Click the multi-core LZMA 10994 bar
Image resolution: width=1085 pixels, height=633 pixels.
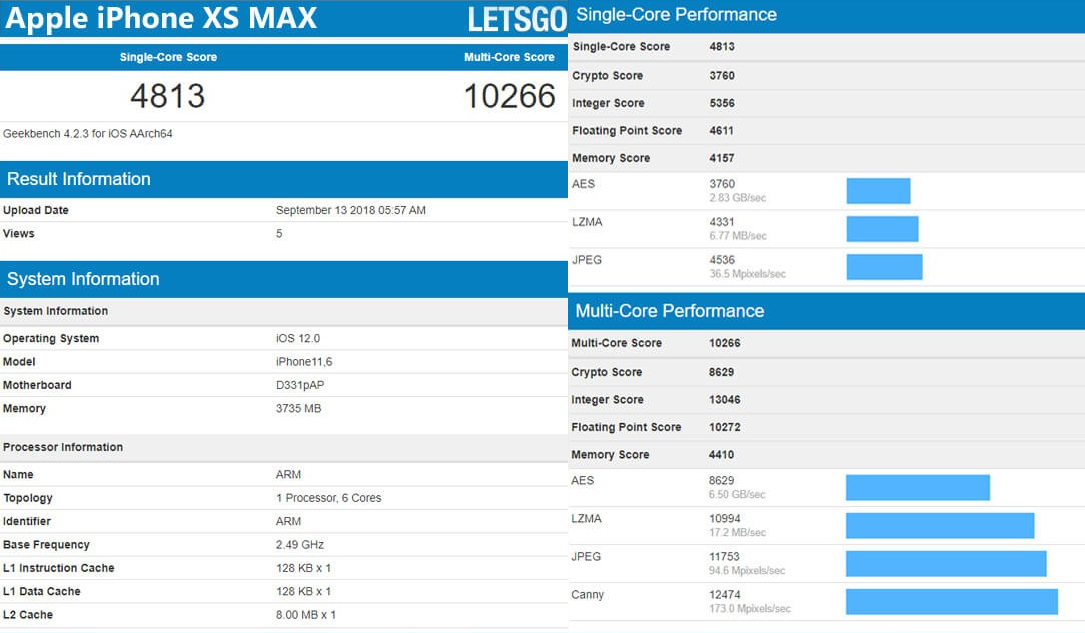click(940, 526)
